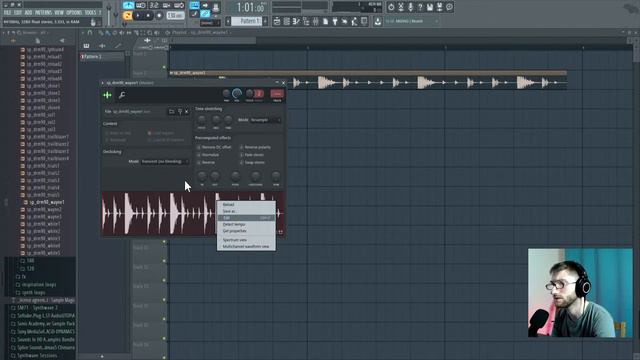Add new pattern with plus button
Viewport: 640px width, 360px height.
click(x=265, y=21)
